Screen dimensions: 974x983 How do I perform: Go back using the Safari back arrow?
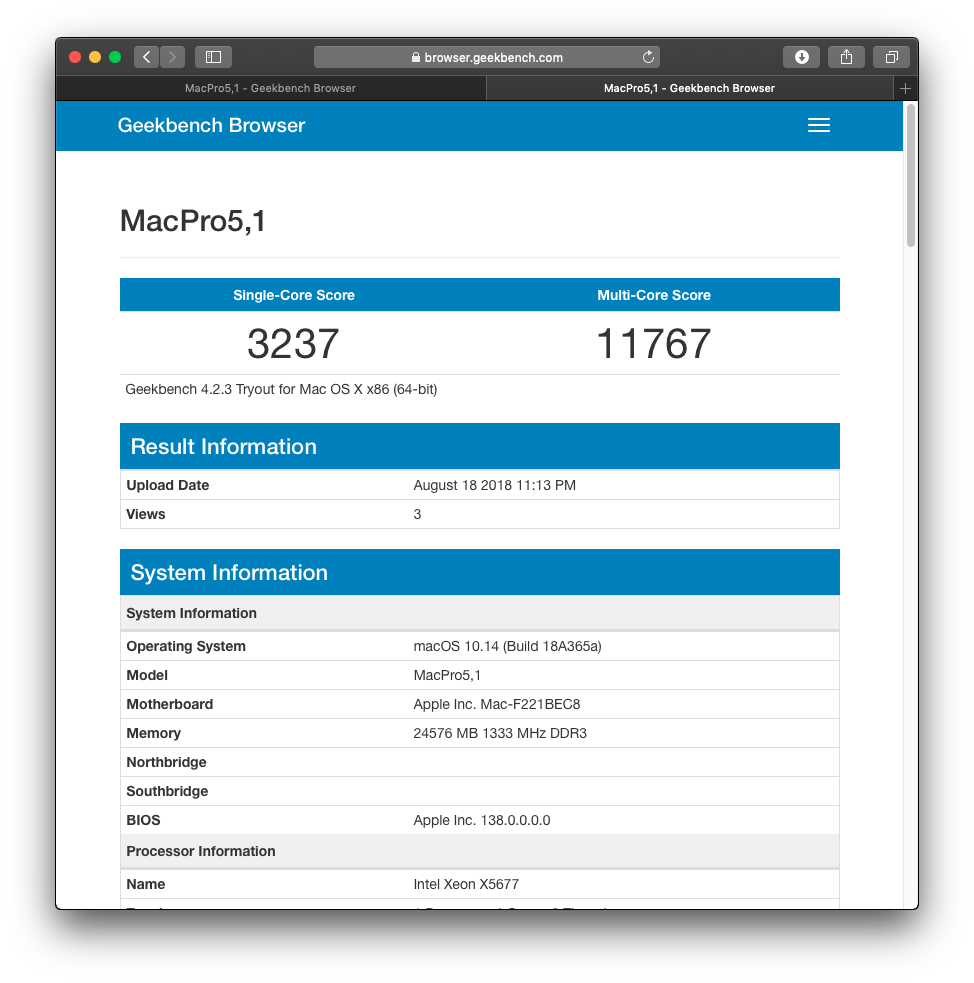(147, 57)
